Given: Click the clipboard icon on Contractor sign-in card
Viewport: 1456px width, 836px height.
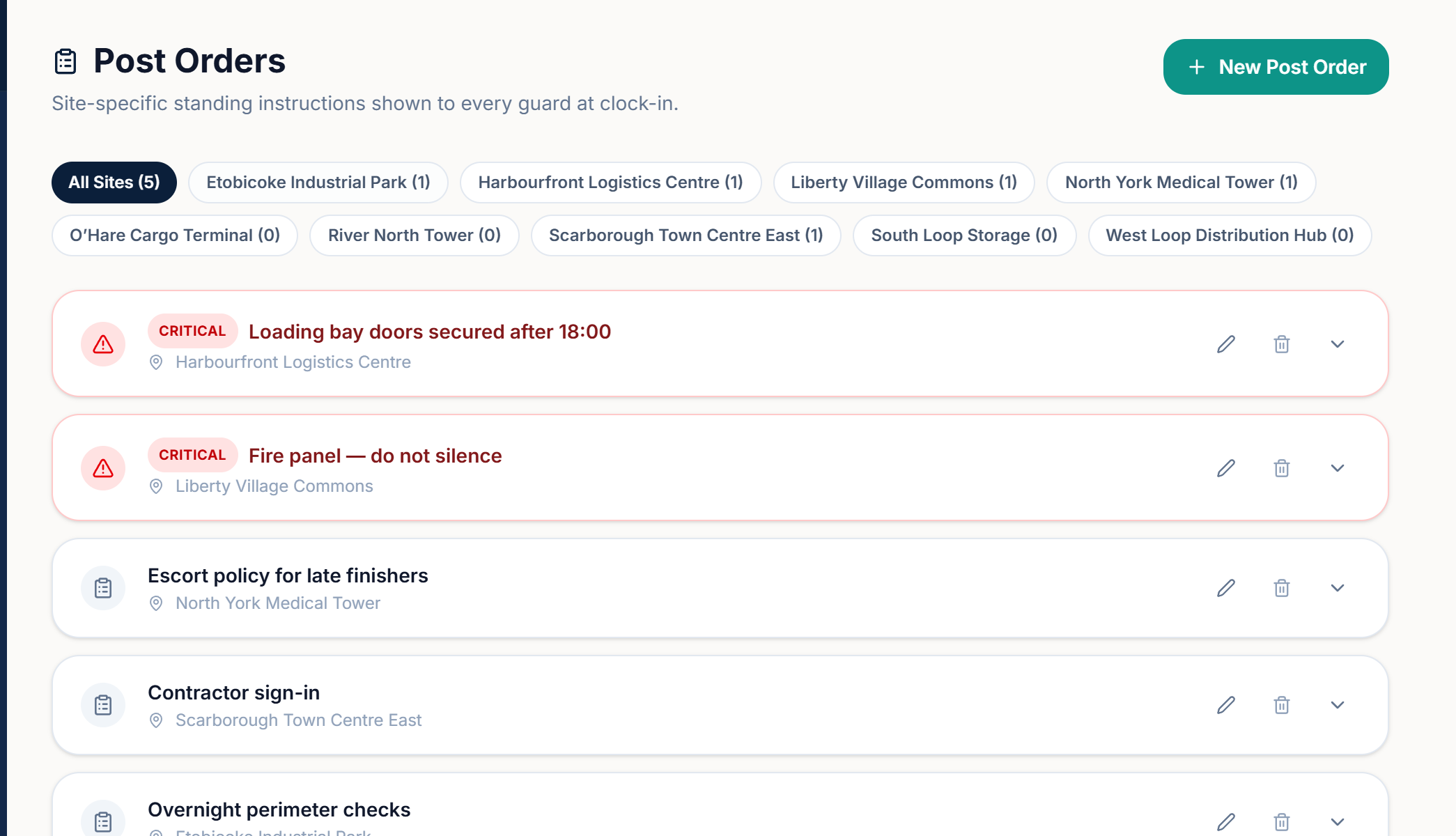Looking at the screenshot, I should (103, 705).
